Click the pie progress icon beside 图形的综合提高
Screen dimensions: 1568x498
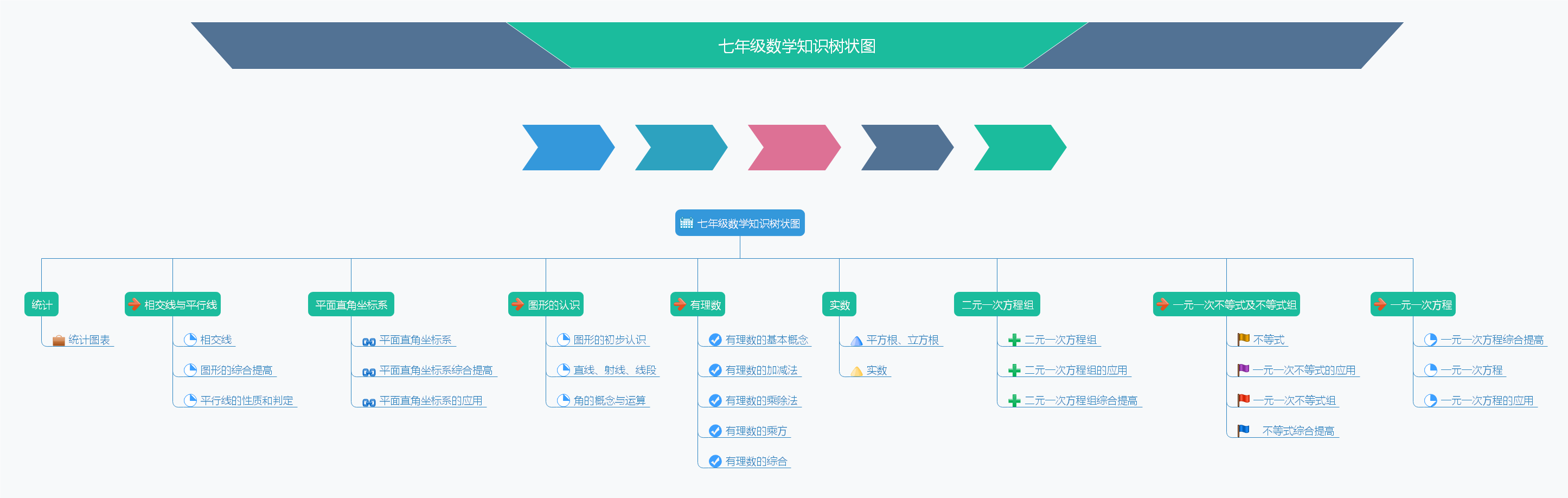pos(190,370)
